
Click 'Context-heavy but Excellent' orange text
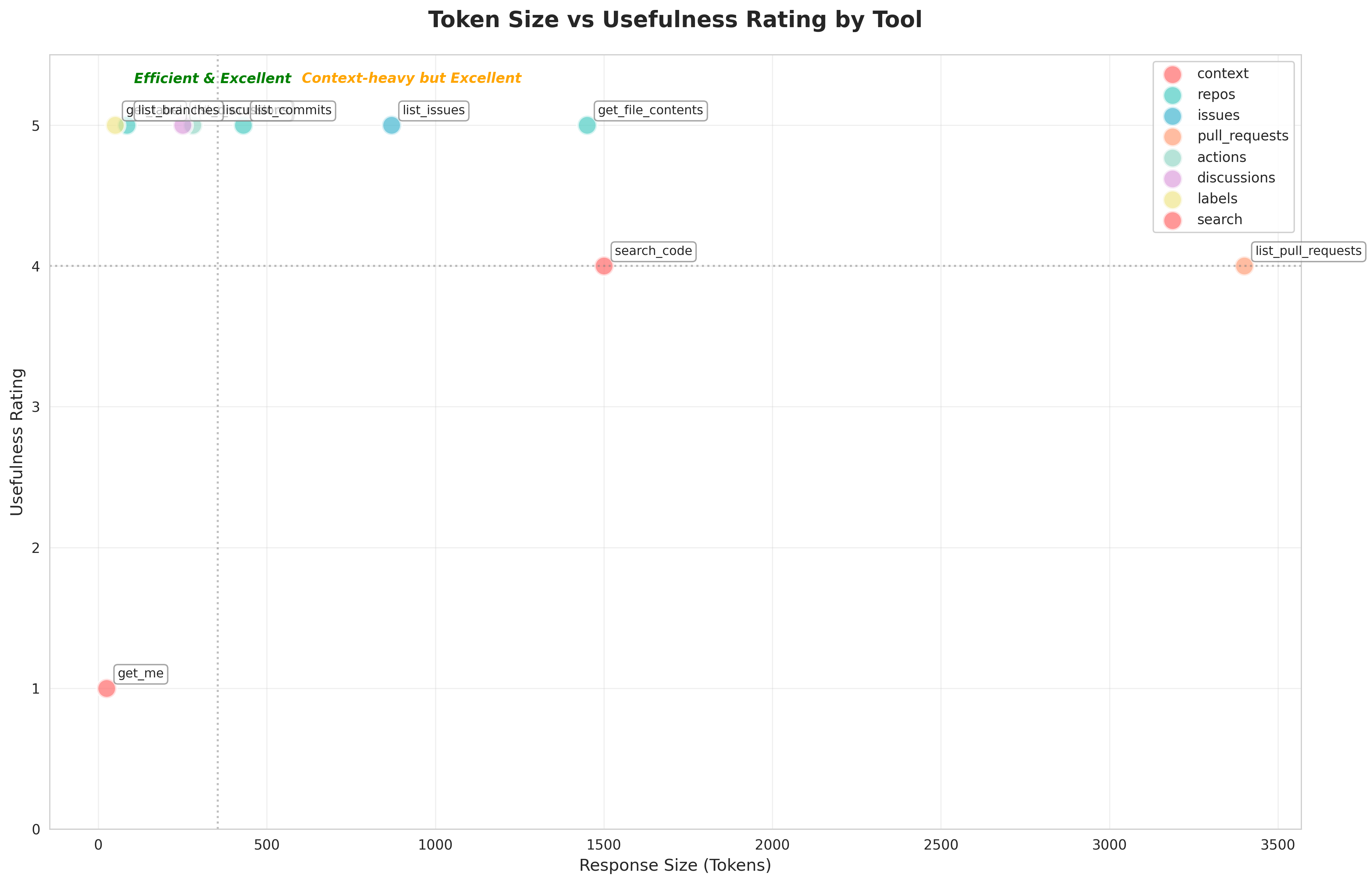(x=411, y=79)
